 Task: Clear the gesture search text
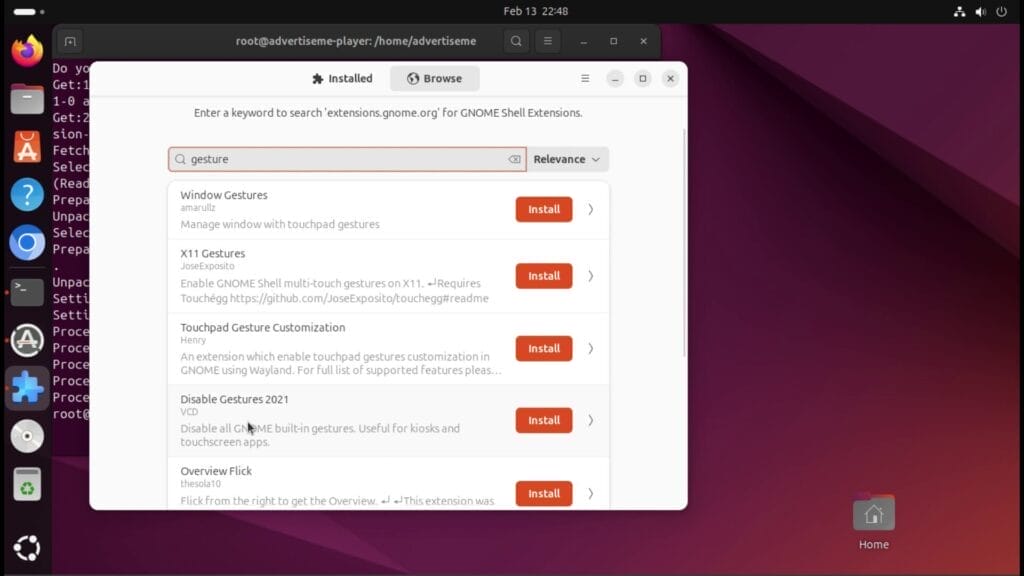pyautogui.click(x=515, y=159)
